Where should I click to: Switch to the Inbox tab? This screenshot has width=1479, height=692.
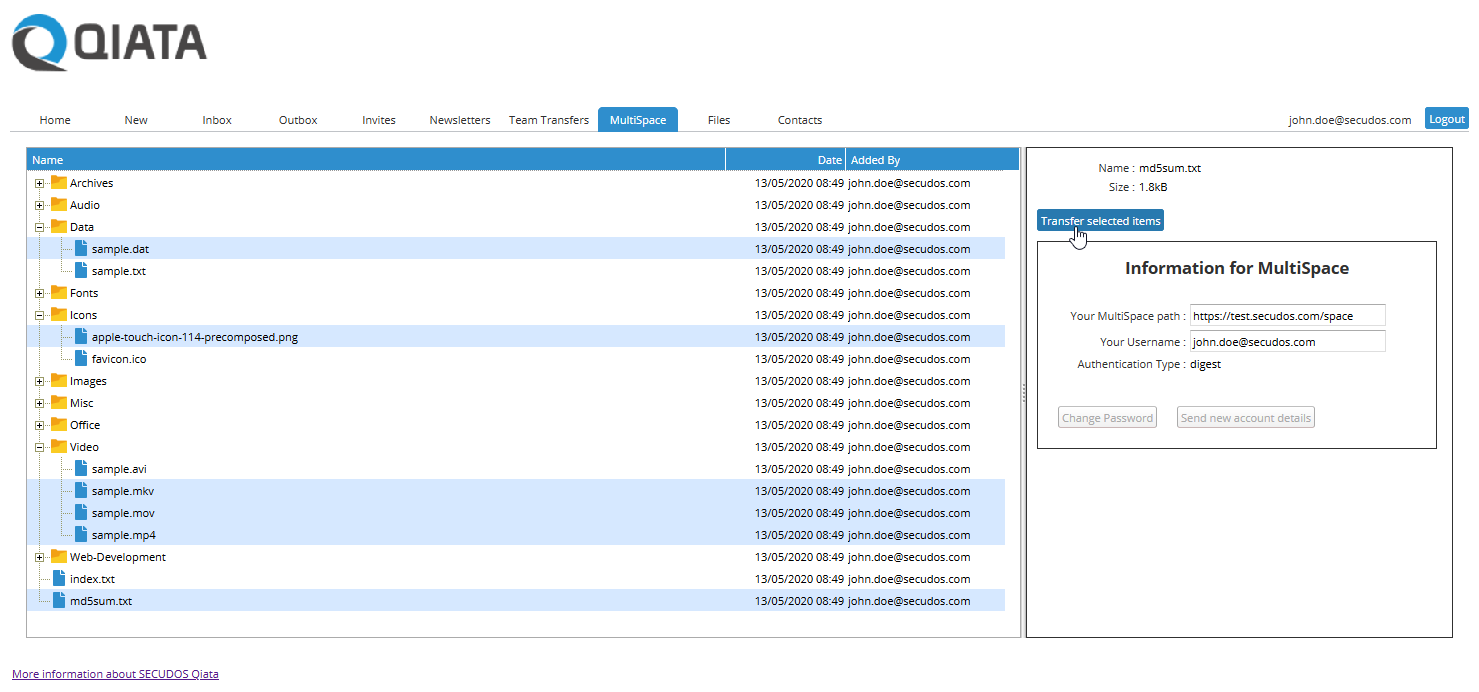[x=217, y=120]
